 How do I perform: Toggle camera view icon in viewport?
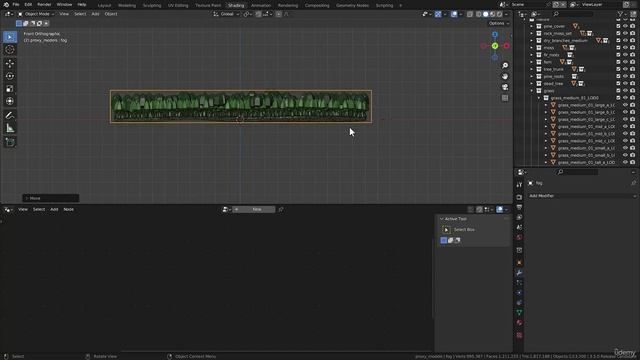click(505, 87)
